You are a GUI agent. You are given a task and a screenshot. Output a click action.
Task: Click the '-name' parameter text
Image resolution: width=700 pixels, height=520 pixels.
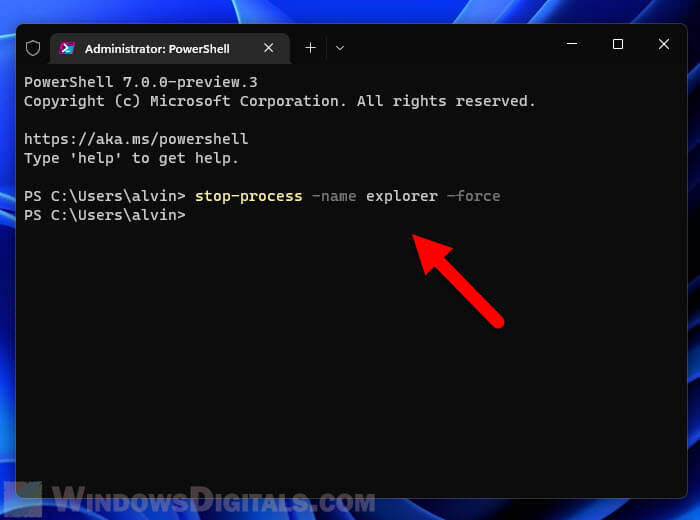pos(334,196)
